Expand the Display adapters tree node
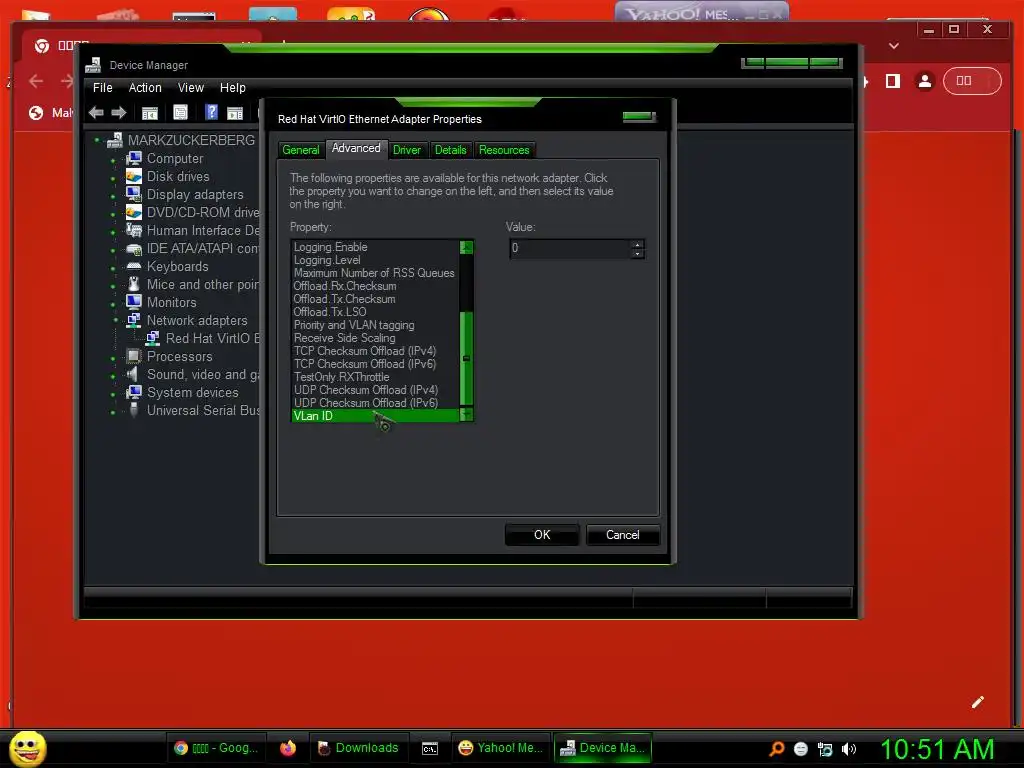This screenshot has width=1024, height=768. pos(113,195)
